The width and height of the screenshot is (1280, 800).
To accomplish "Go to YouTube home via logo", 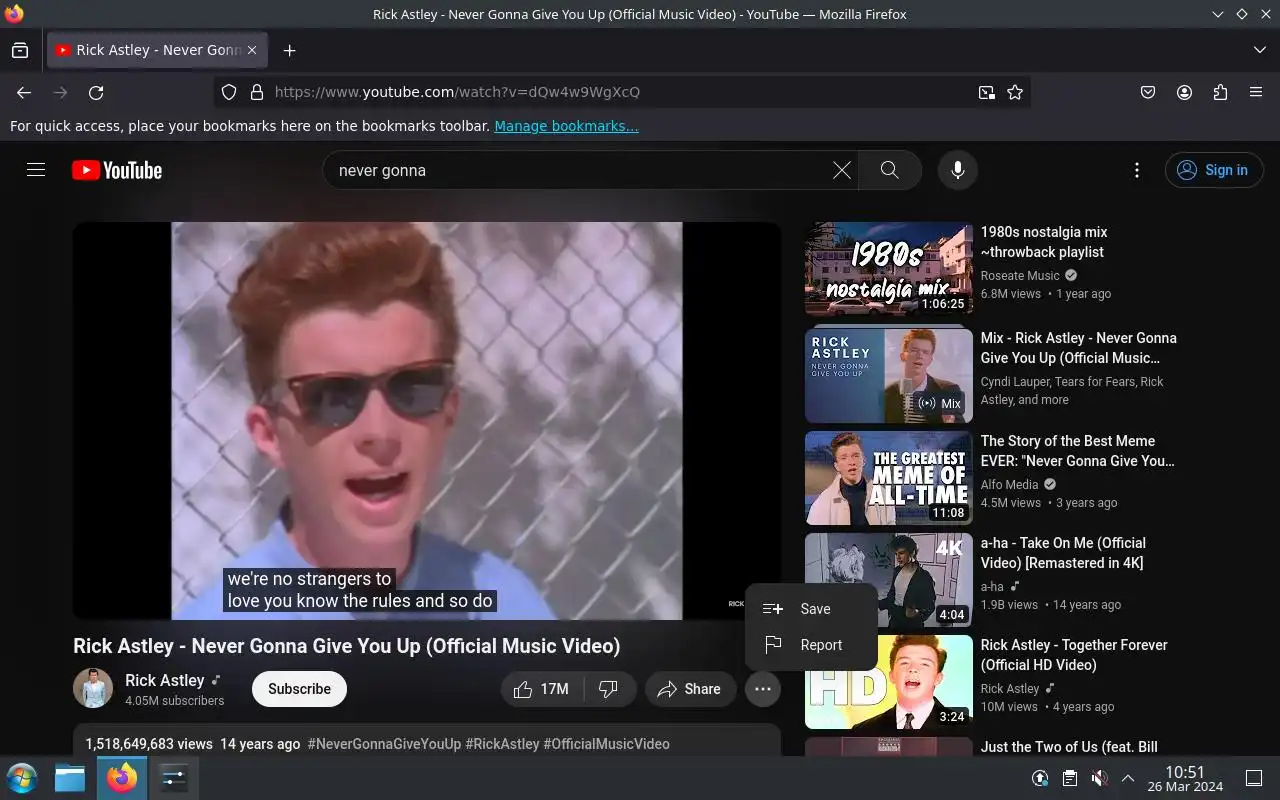I will (117, 170).
